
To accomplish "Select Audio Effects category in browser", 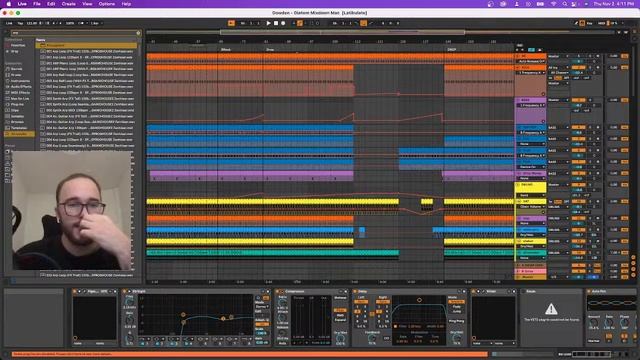I will (x=20, y=87).
